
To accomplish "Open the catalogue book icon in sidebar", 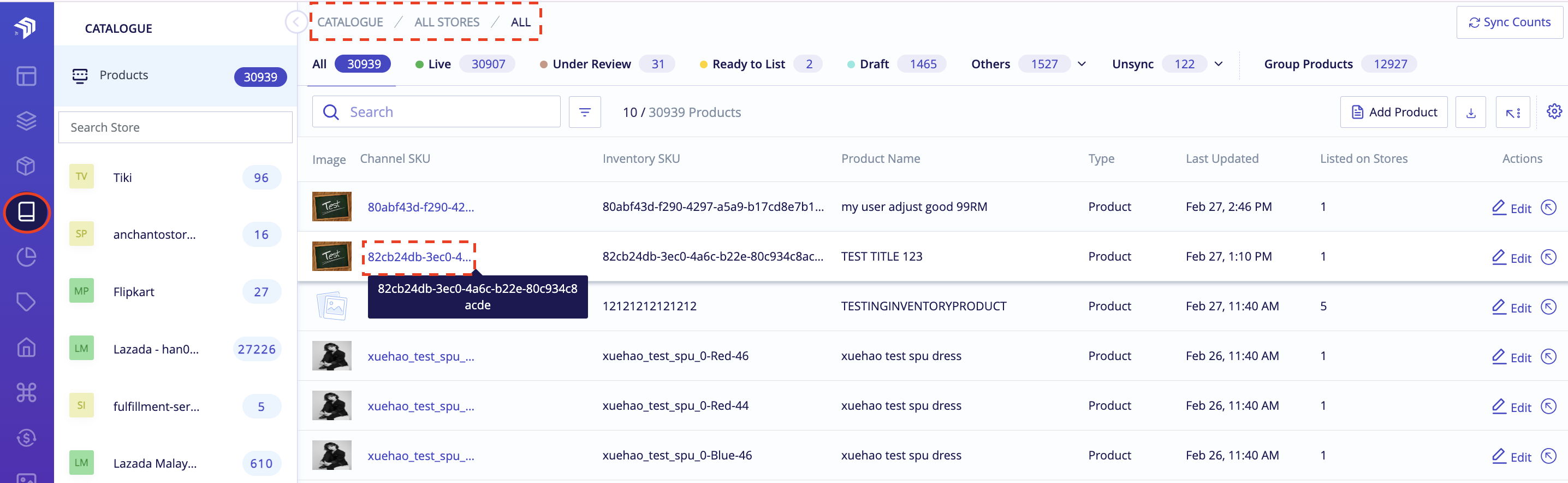I will point(26,212).
